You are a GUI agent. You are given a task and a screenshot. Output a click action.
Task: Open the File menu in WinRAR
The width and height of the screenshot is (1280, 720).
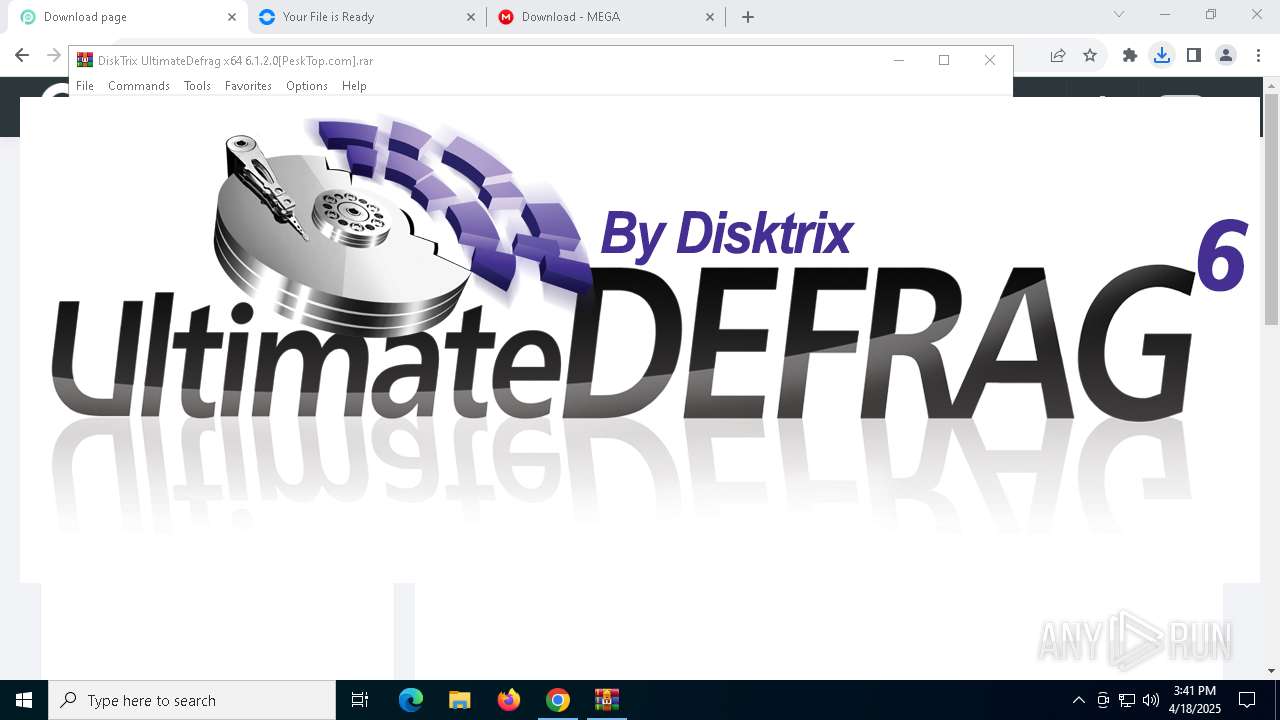tap(85, 86)
